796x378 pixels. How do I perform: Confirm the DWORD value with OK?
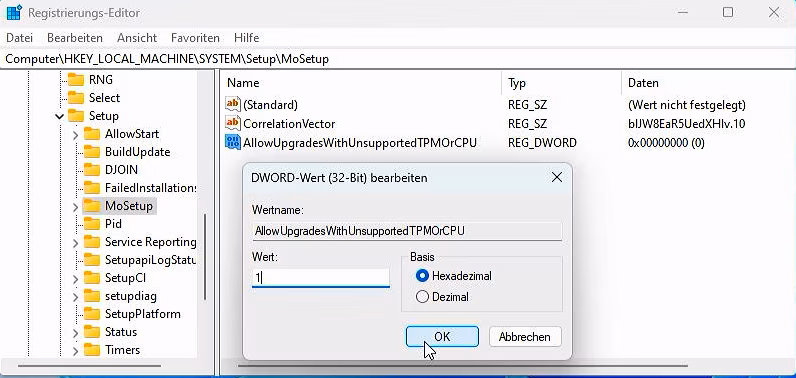pyautogui.click(x=442, y=336)
